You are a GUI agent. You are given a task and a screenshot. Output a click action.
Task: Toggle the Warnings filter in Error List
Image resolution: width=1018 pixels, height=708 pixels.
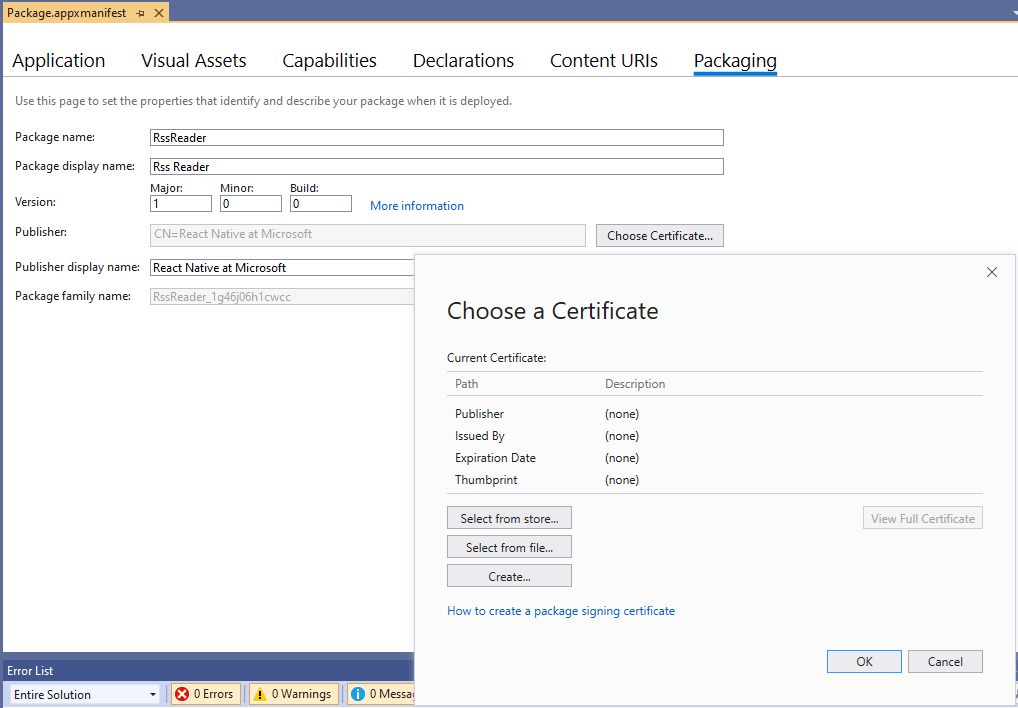tap(293, 693)
